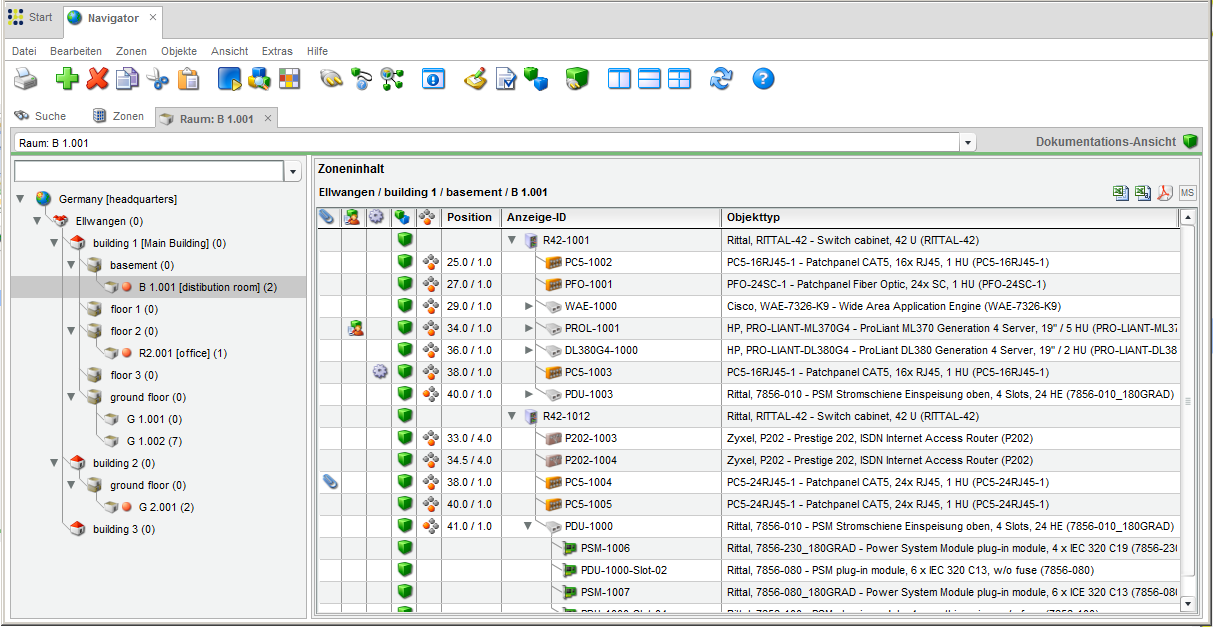
Task: Refresh the view using the toolbar icon
Action: click(721, 79)
